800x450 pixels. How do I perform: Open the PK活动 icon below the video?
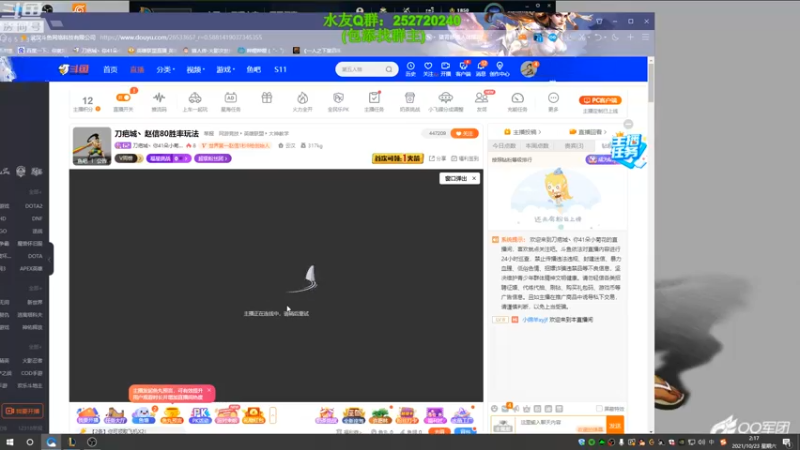click(199, 415)
